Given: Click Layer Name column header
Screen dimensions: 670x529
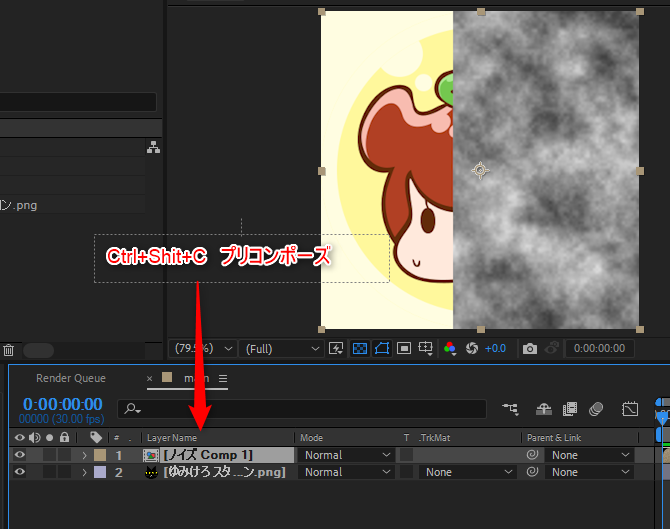Looking at the screenshot, I should tap(172, 438).
